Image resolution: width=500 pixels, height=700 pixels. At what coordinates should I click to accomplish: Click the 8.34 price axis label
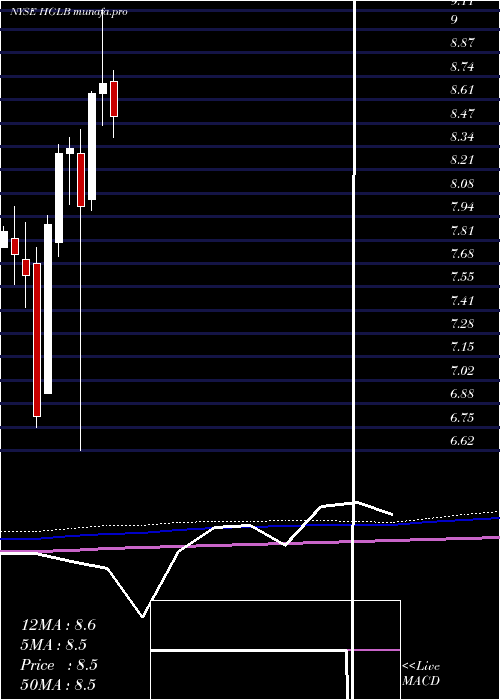pyautogui.click(x=462, y=137)
